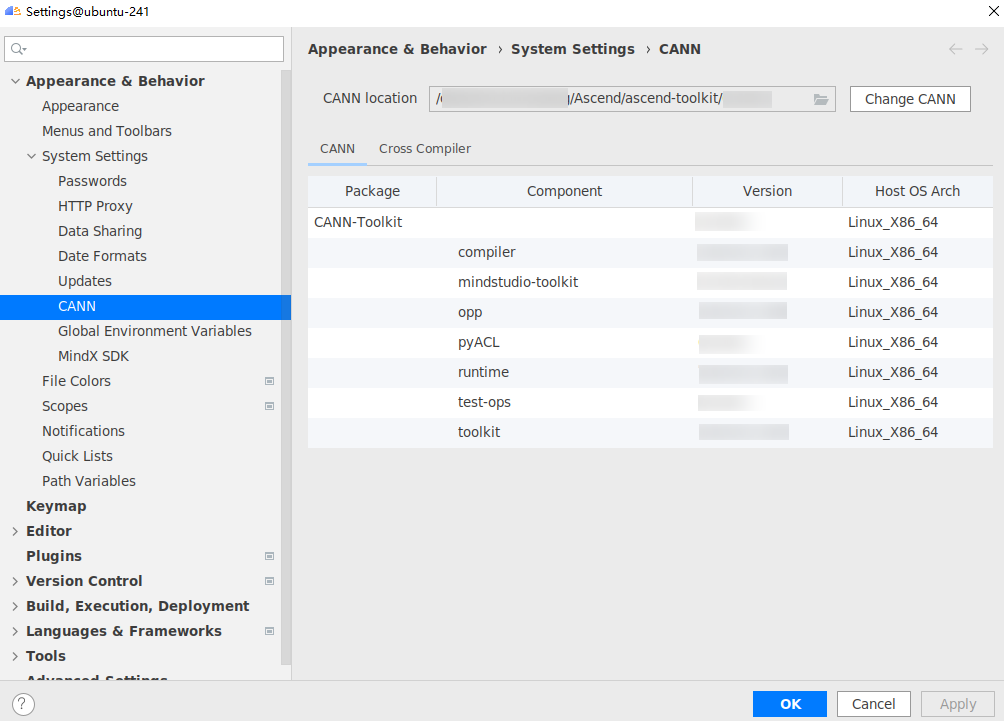Select the opp component row
The image size is (1004, 721).
click(650, 312)
